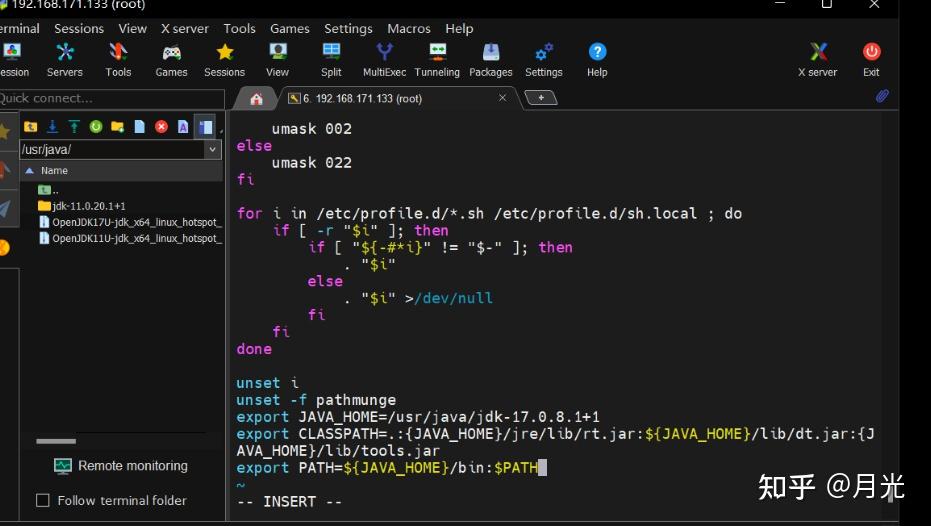This screenshot has width=931, height=526.
Task: Delete selected SFTP files with red X
Action: [x=161, y=126]
